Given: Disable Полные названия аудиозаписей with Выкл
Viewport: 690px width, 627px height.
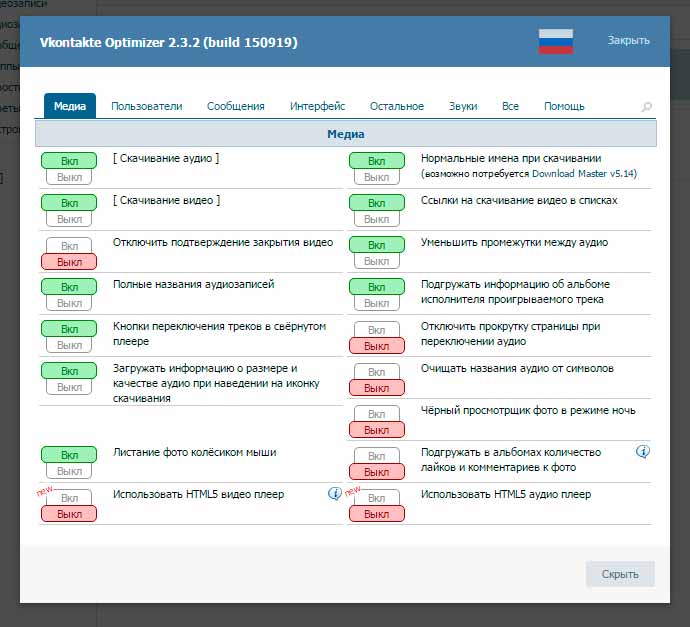Looking at the screenshot, I should (x=69, y=303).
